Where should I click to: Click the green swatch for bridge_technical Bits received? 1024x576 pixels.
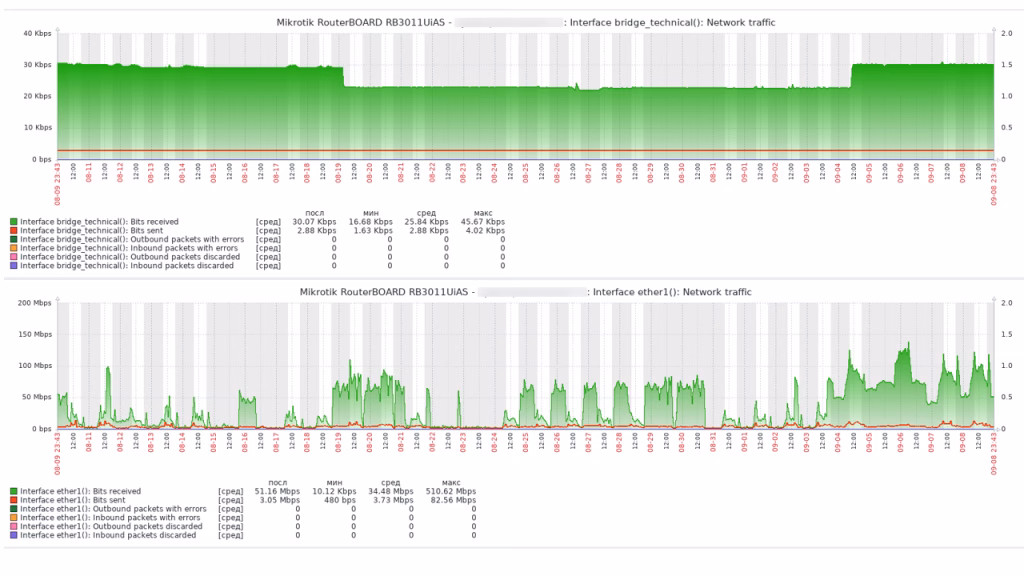point(14,222)
